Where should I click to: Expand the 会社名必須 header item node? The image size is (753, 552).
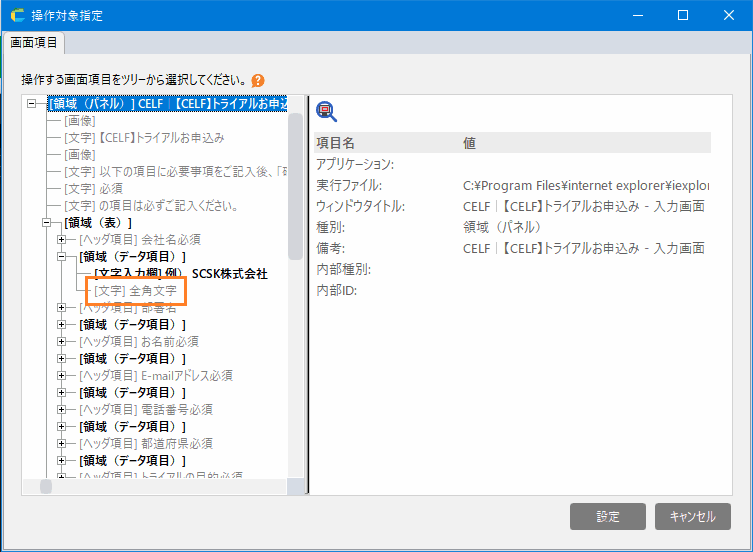pos(63,239)
